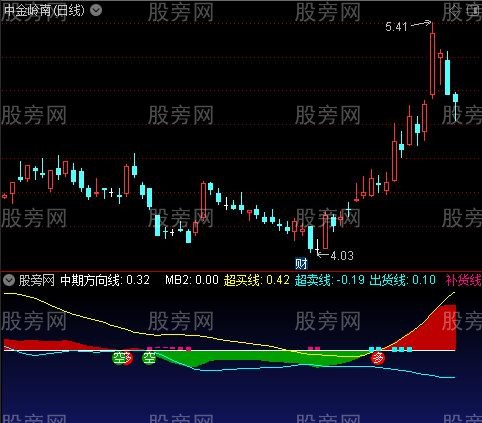Select the 中期方向线: 0.32 indicator label
The height and width of the screenshot is (423, 482).
pyautogui.click(x=105, y=280)
